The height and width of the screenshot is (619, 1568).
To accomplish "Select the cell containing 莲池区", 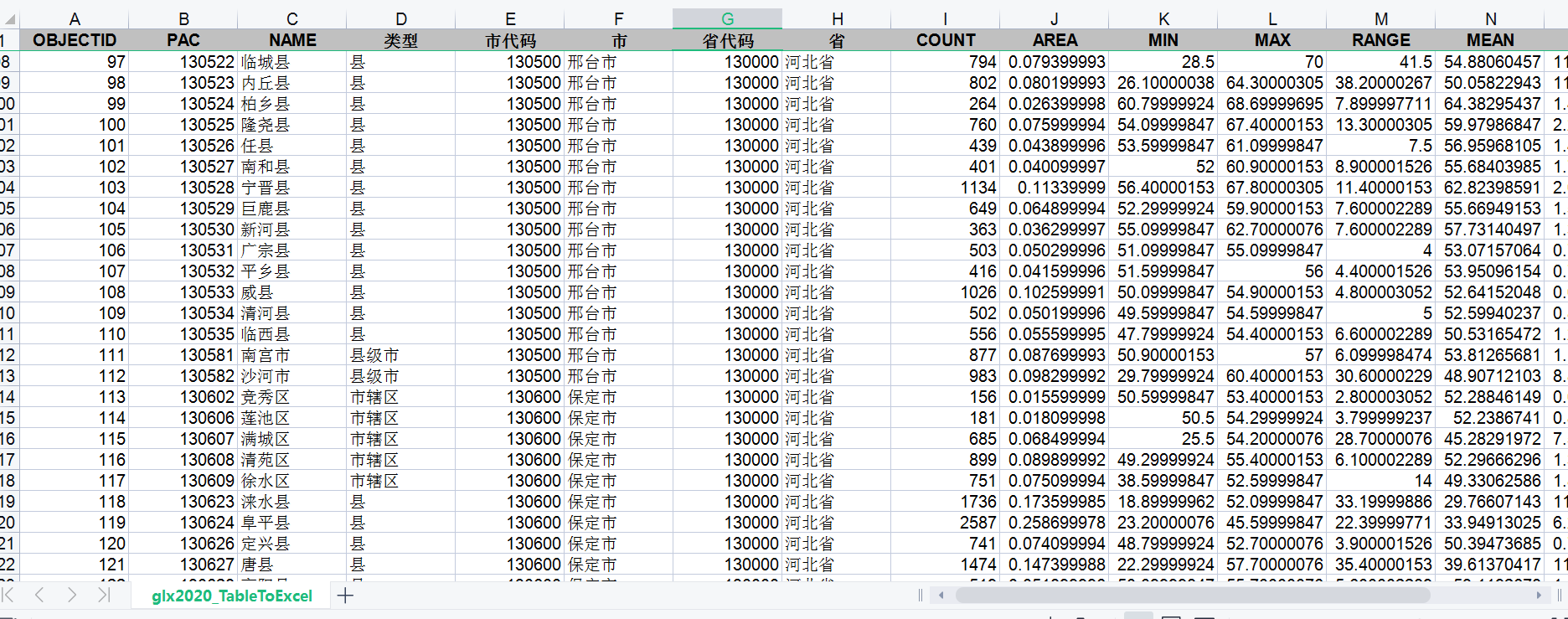I will tap(292, 418).
